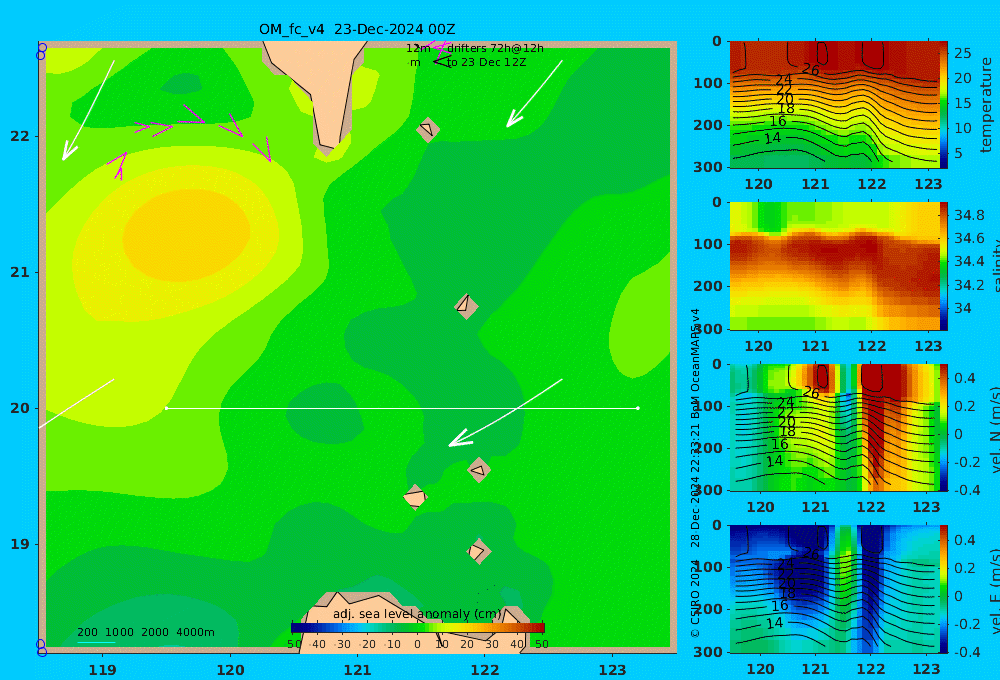Screen dimensions: 1000x680
Task: Click the '26' isotherm label in temperature panel
Action: pyautogui.click(x=811, y=70)
